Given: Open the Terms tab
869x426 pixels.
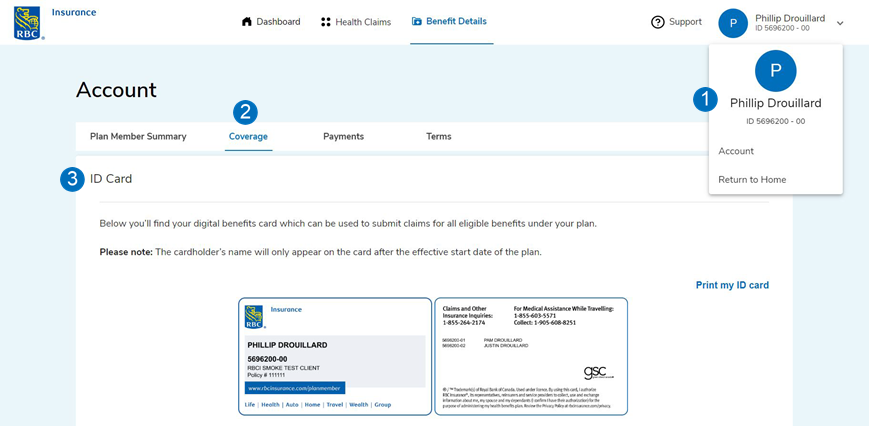Looking at the screenshot, I should 438,136.
